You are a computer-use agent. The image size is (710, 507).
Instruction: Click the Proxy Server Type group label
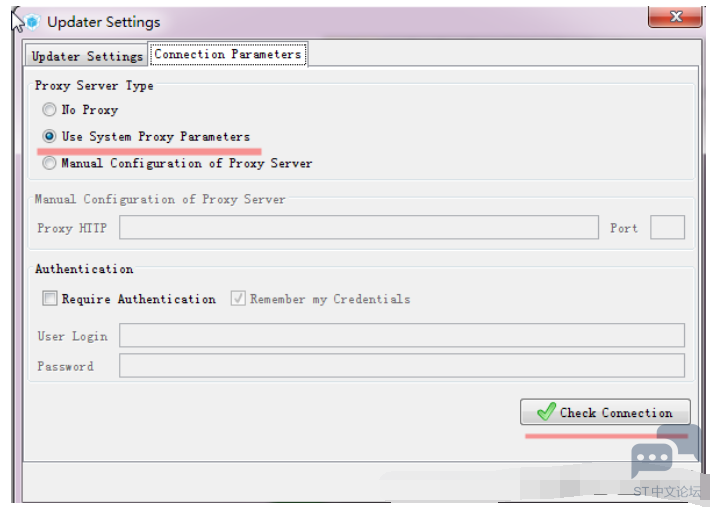pos(94,86)
